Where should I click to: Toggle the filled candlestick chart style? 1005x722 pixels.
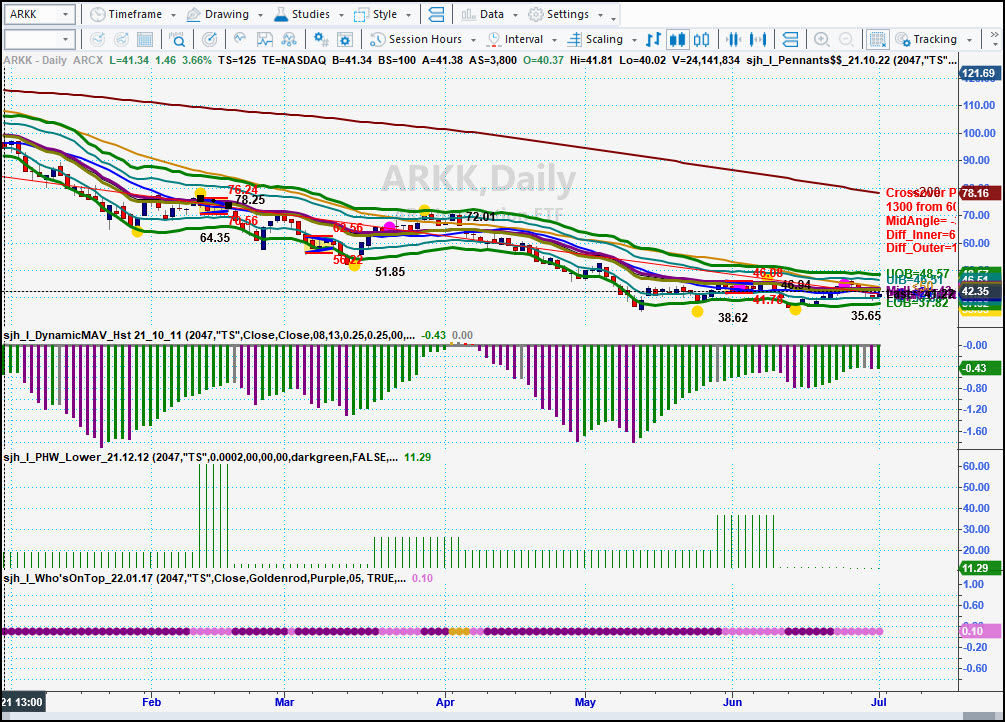tap(677, 40)
